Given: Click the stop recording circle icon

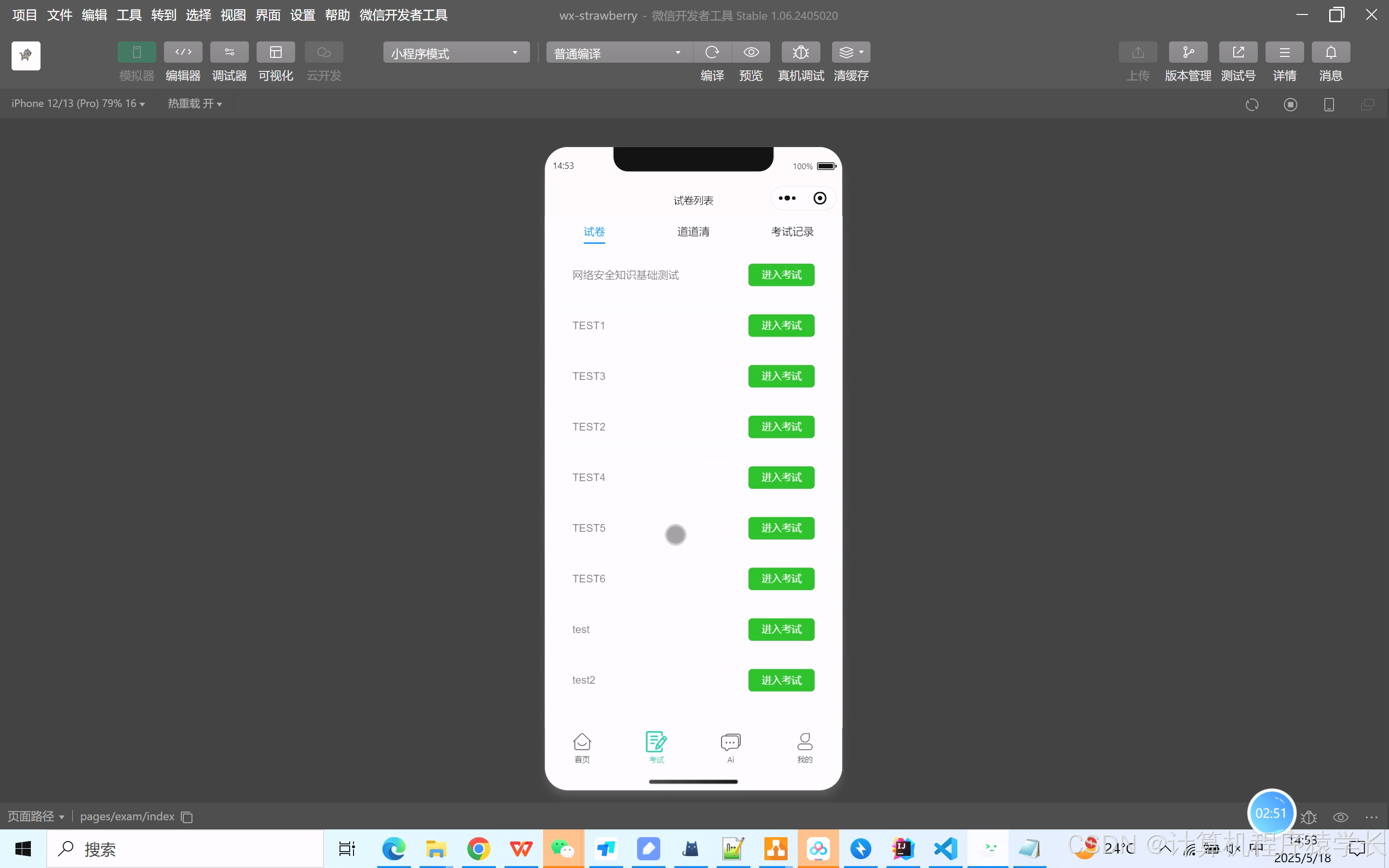Looking at the screenshot, I should (x=1290, y=105).
